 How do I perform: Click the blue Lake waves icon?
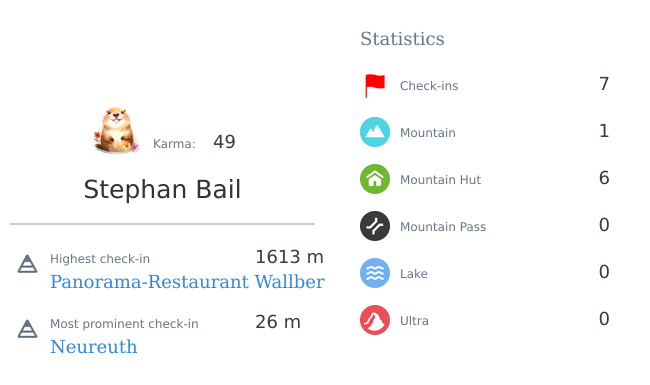tap(375, 273)
